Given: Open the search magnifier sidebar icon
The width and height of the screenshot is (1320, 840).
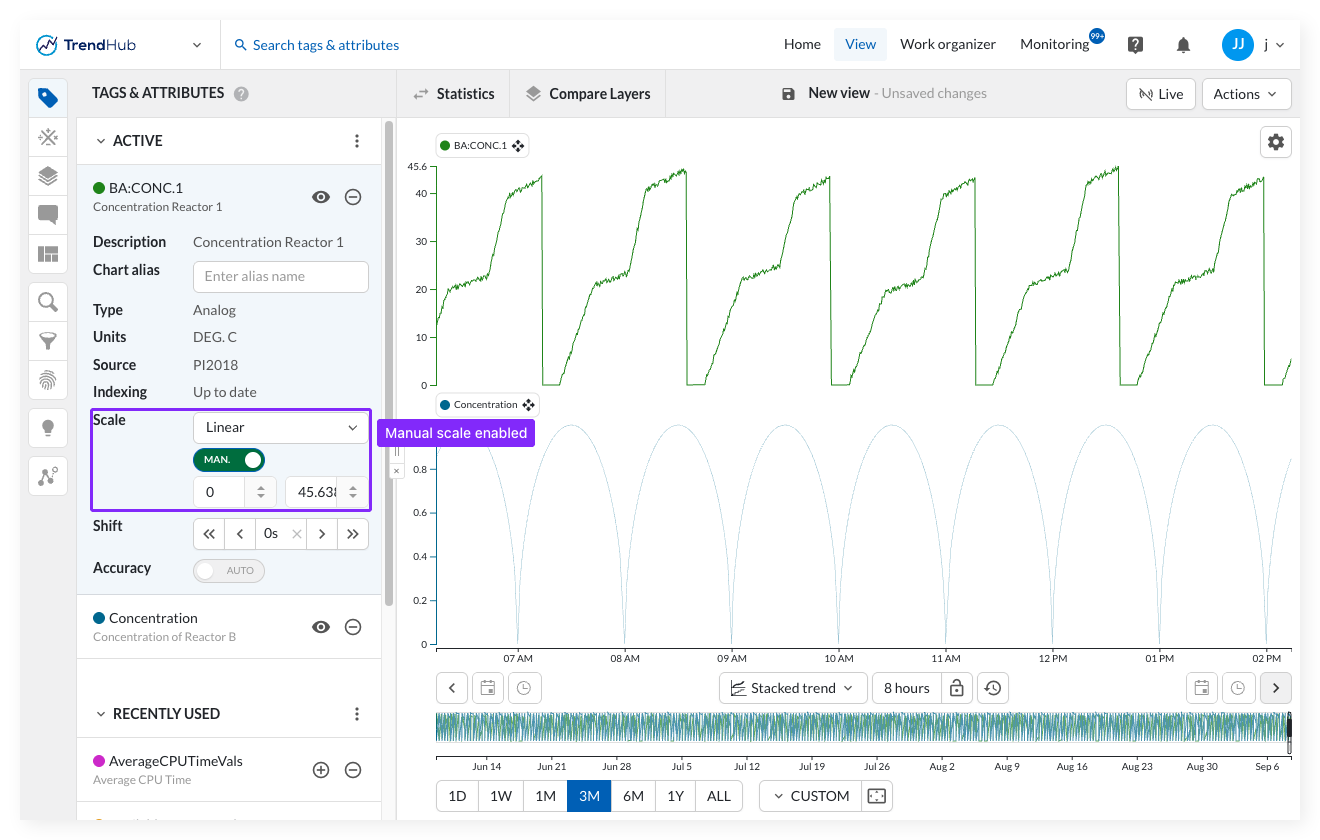Looking at the screenshot, I should [48, 302].
